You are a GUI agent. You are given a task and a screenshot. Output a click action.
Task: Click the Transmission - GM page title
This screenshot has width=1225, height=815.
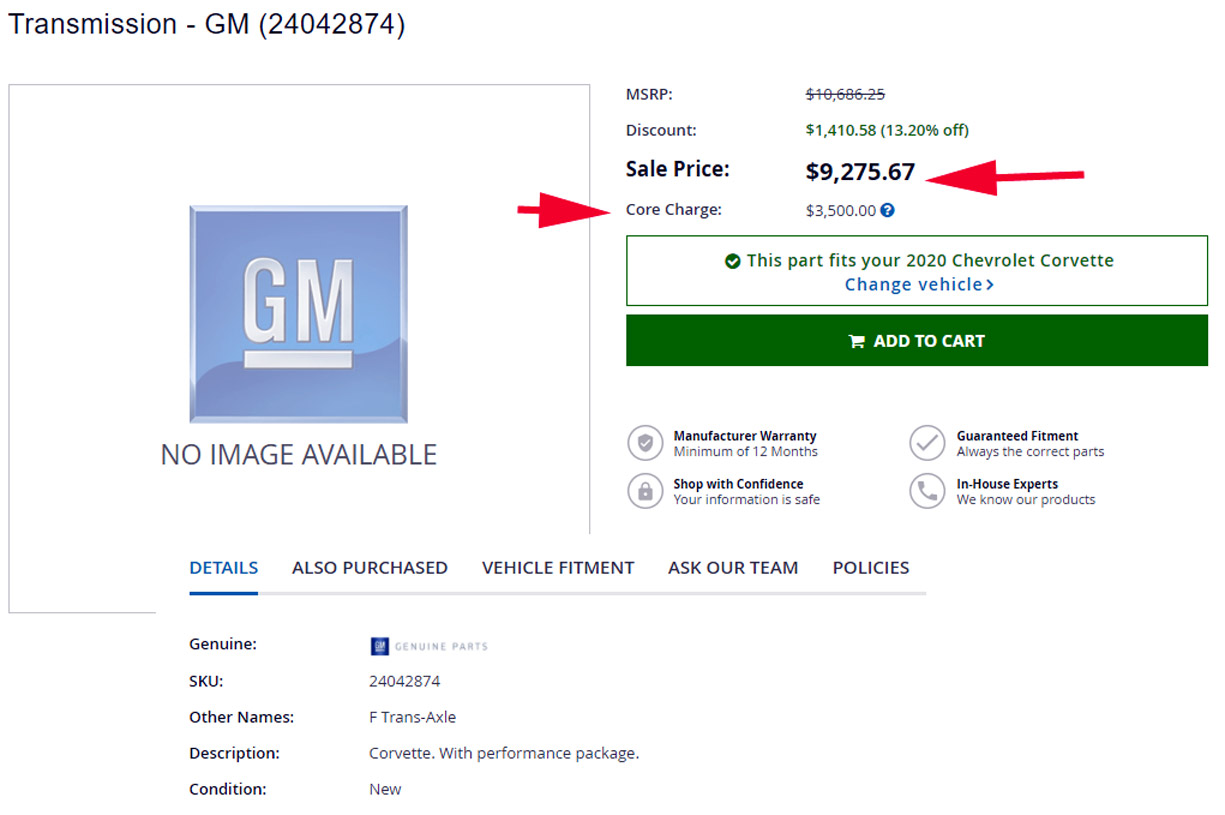click(x=207, y=24)
